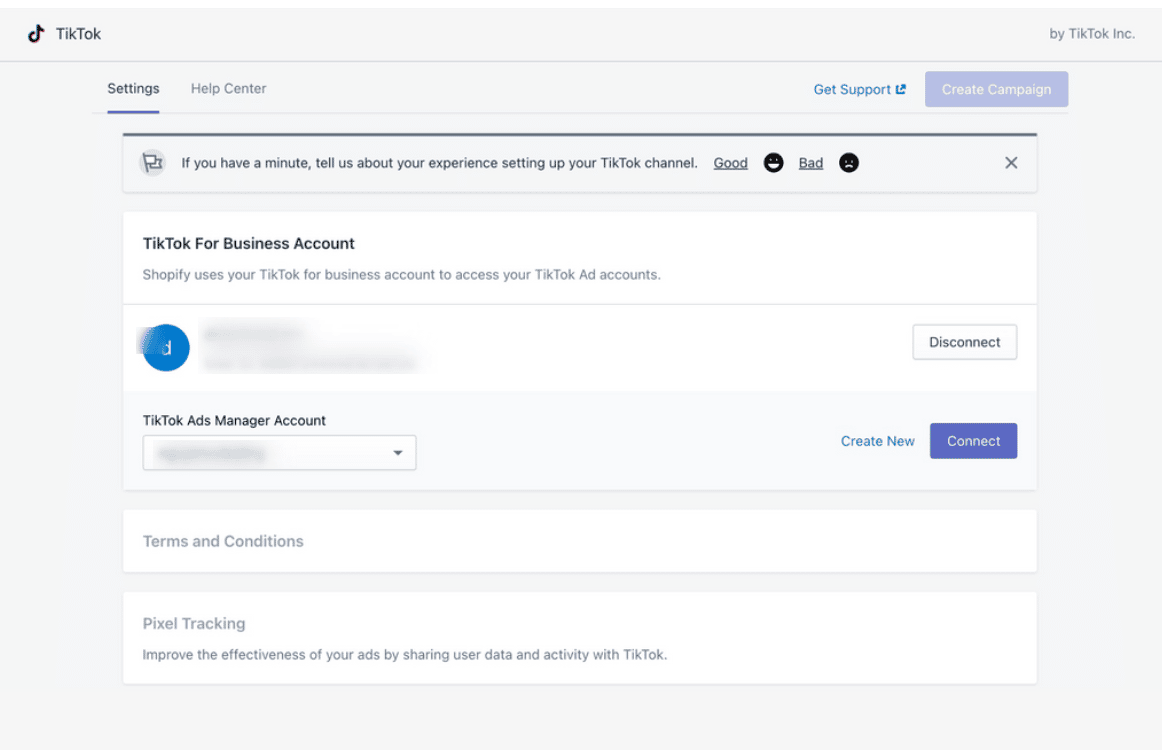The image size is (1162, 750).
Task: Select the happy smiley face icon
Action: (x=773, y=163)
